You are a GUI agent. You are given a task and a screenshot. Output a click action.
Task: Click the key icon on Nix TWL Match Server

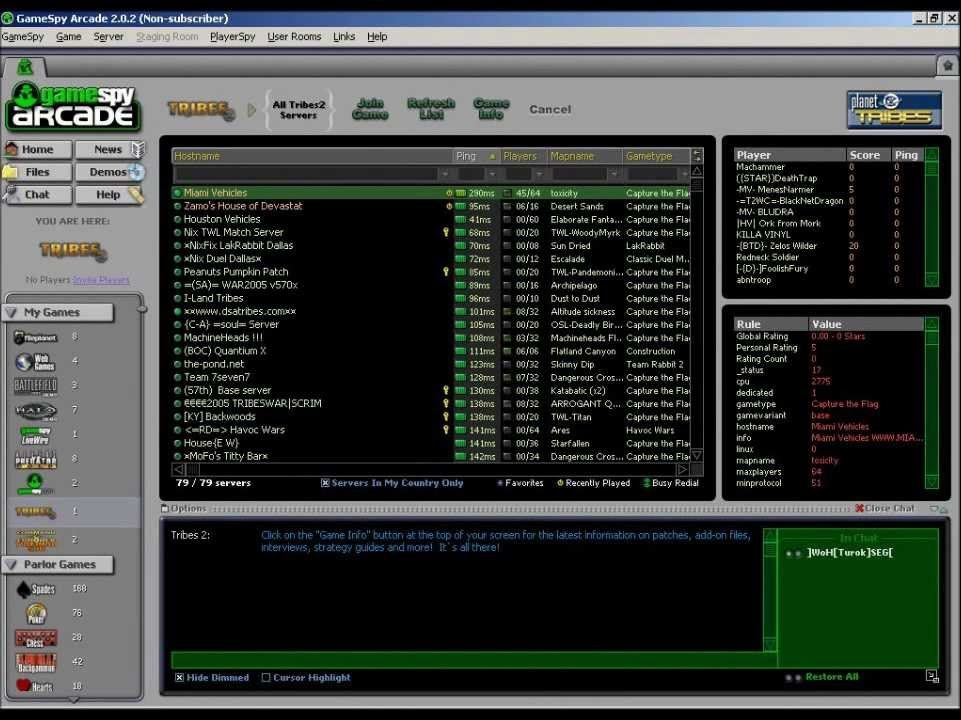coord(446,232)
